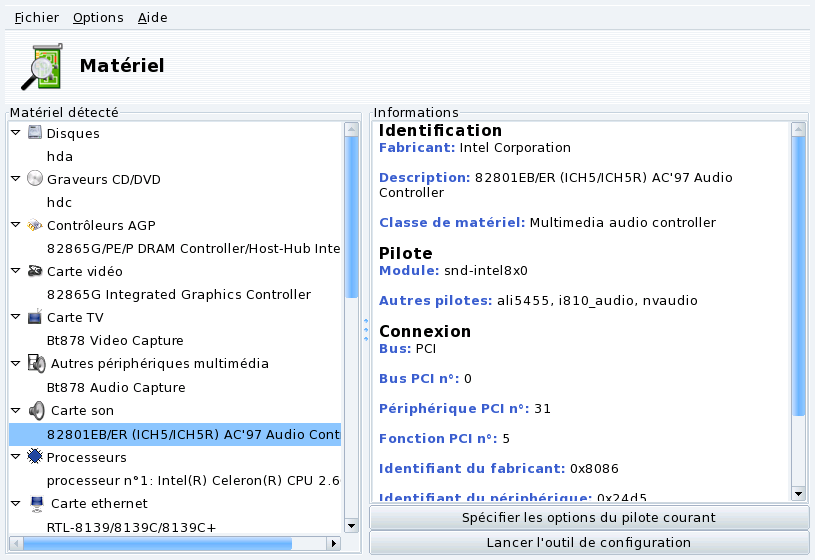This screenshot has width=815, height=560.
Task: Click the Graveurs CD/DVD disc icon
Action: tap(35, 179)
